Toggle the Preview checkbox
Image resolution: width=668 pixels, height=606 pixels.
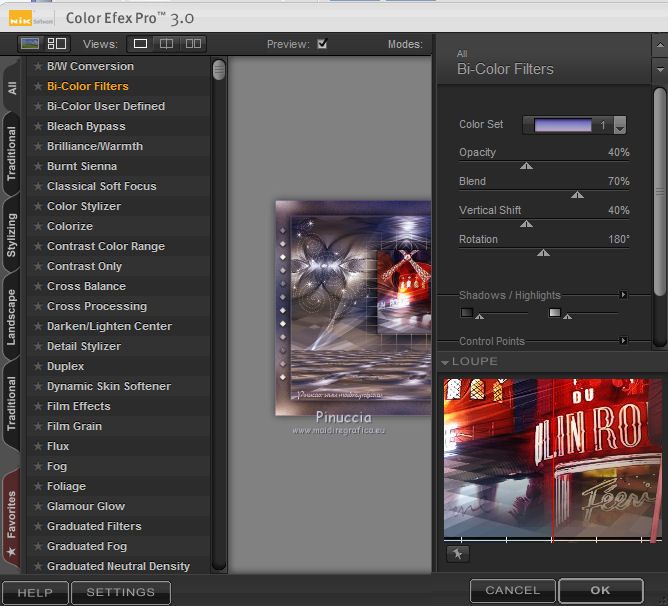[322, 44]
